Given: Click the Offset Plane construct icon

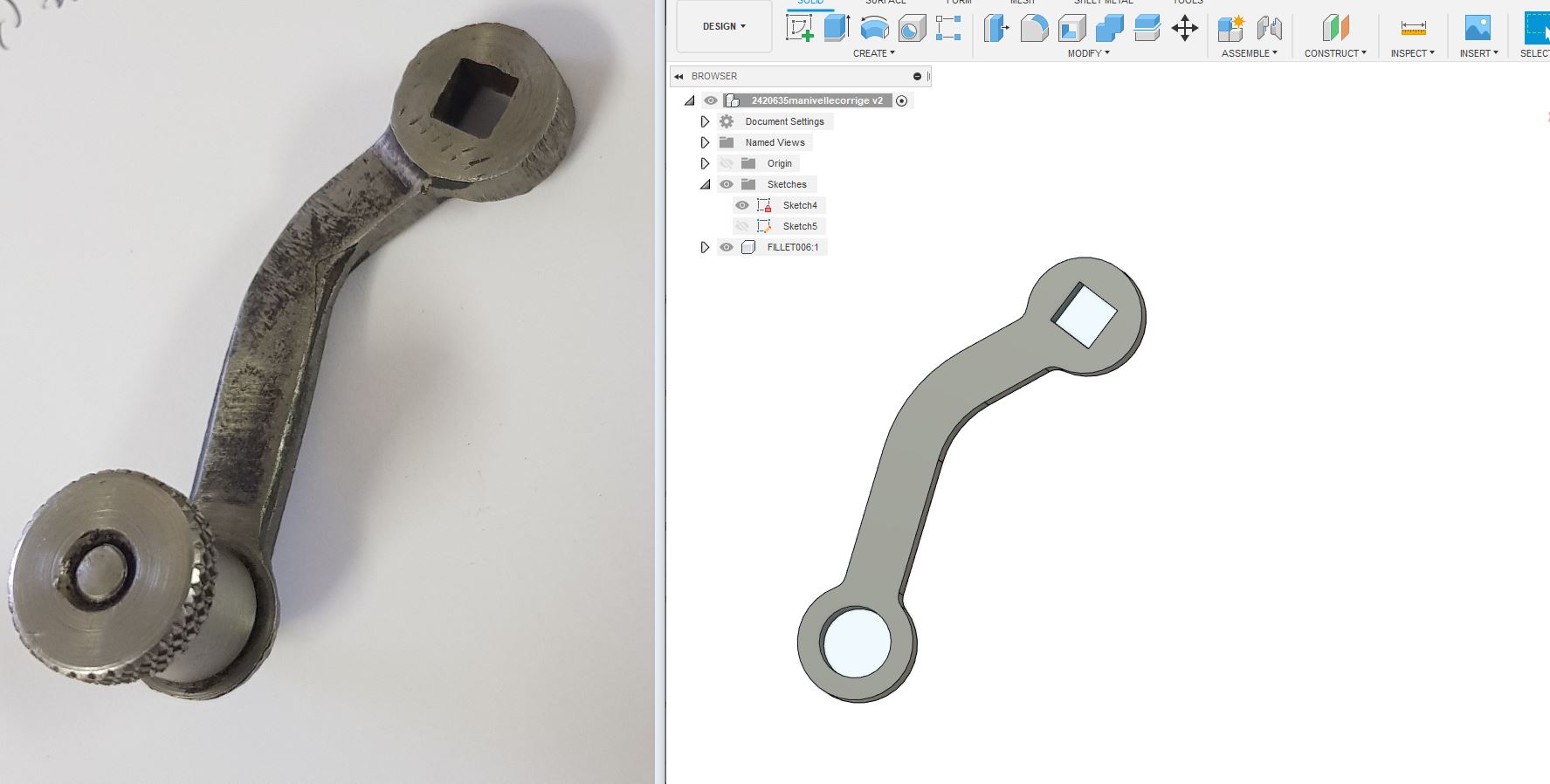Looking at the screenshot, I should pyautogui.click(x=1335, y=29).
